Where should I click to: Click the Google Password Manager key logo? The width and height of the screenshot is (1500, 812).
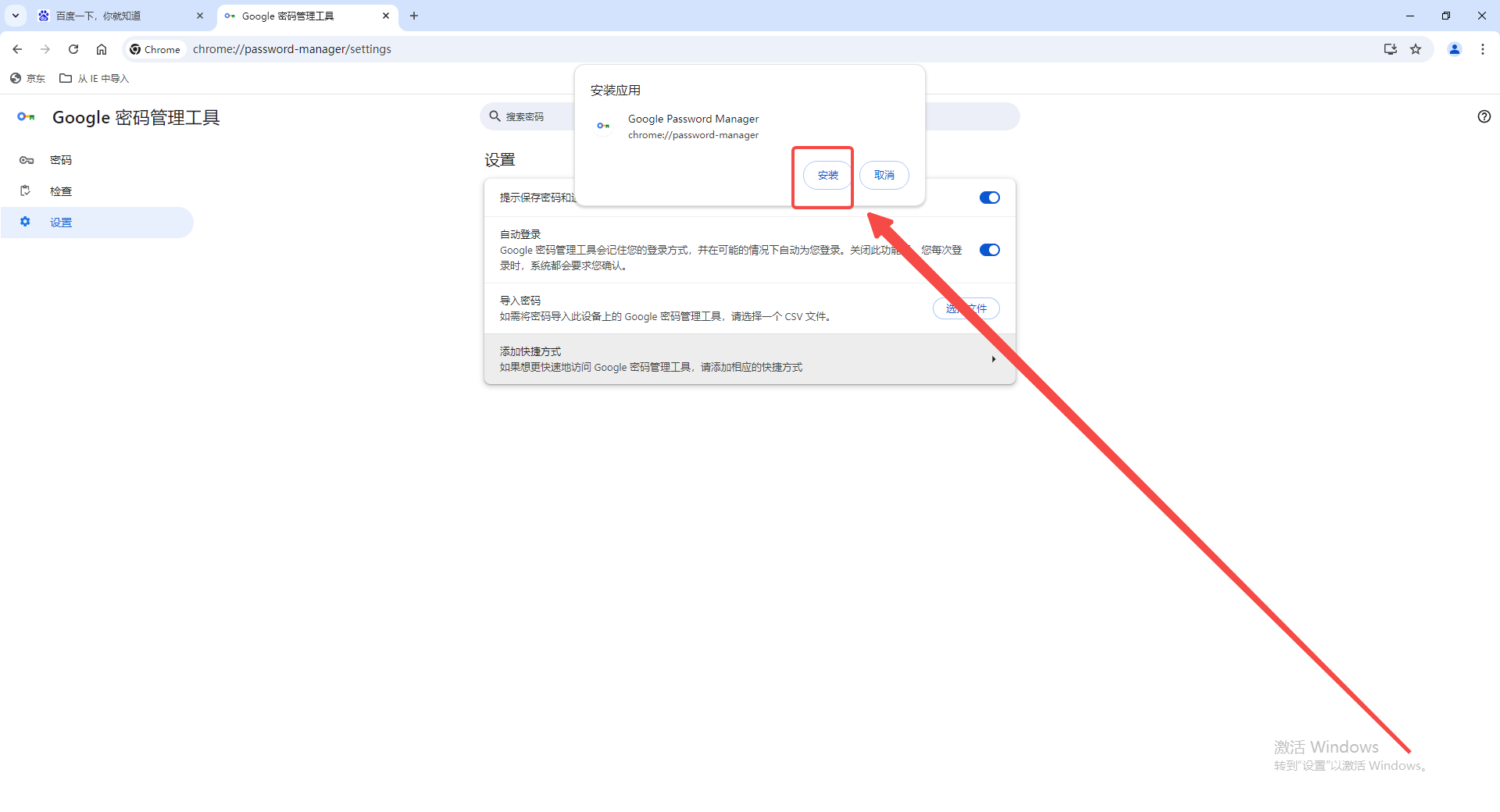[26, 116]
